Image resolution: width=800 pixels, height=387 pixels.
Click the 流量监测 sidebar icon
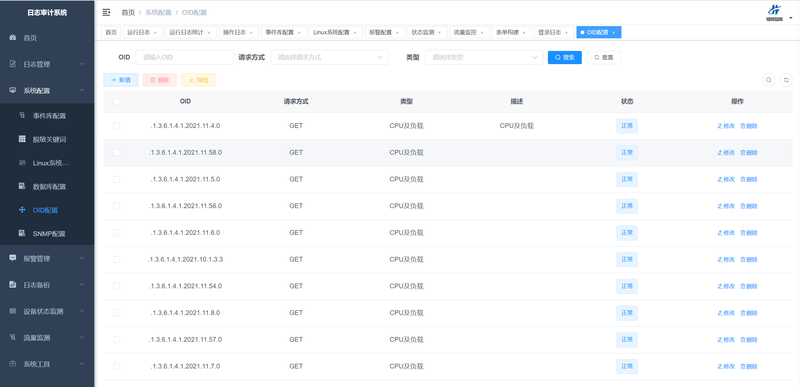(x=13, y=338)
